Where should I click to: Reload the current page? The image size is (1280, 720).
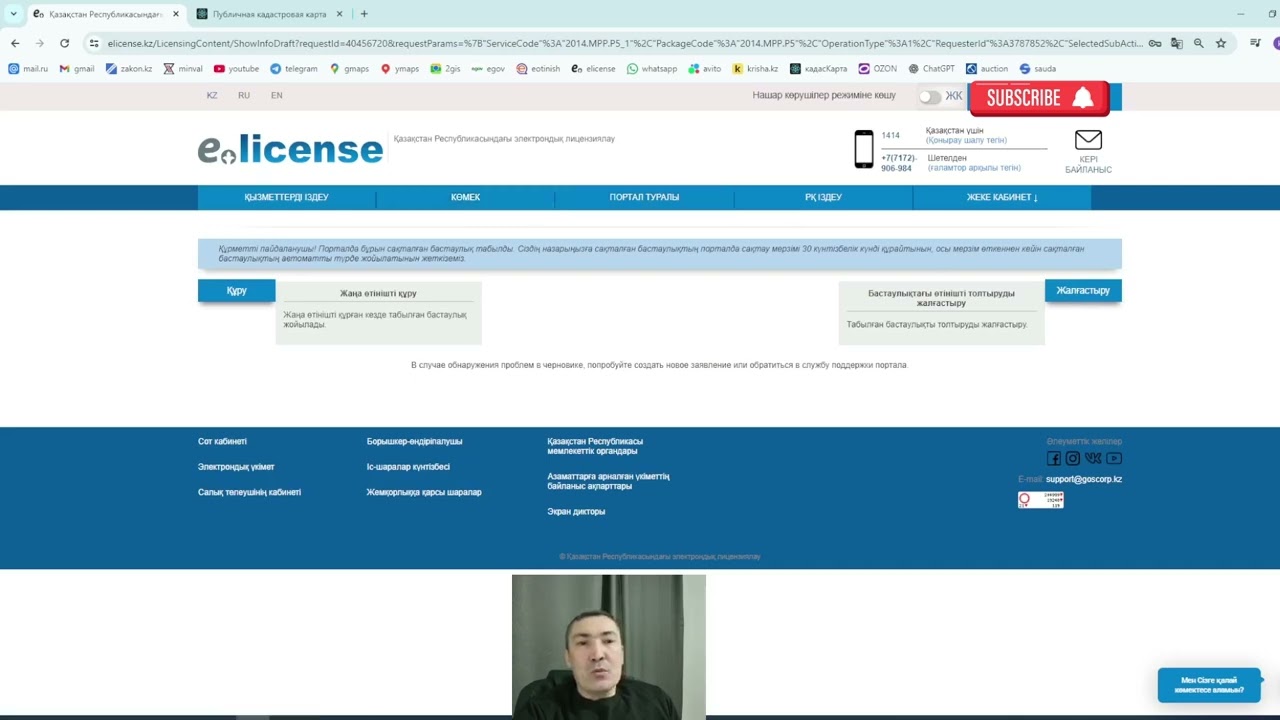point(64,43)
